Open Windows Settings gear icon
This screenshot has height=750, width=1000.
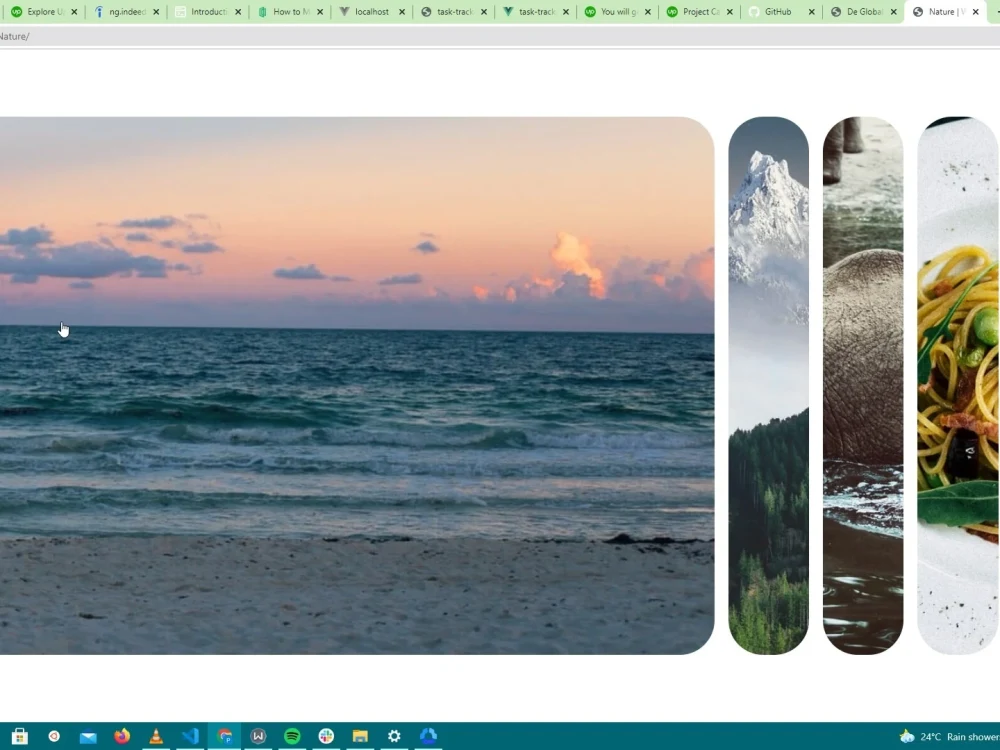coord(394,736)
